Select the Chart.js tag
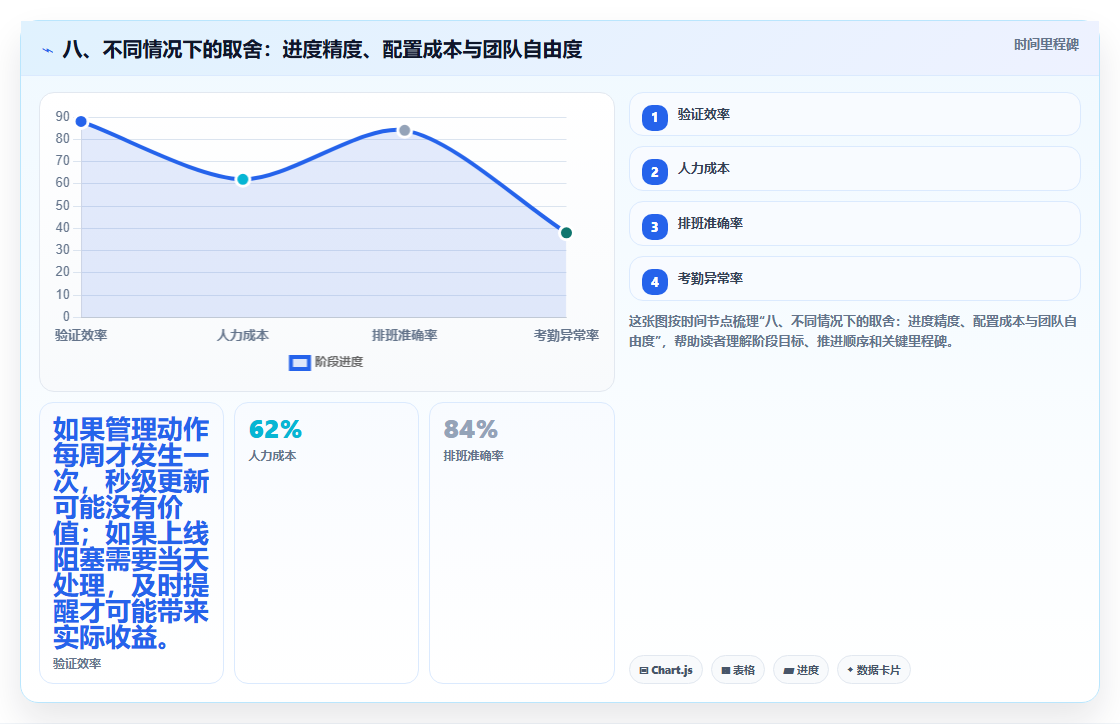1120x724 pixels. coord(666,670)
